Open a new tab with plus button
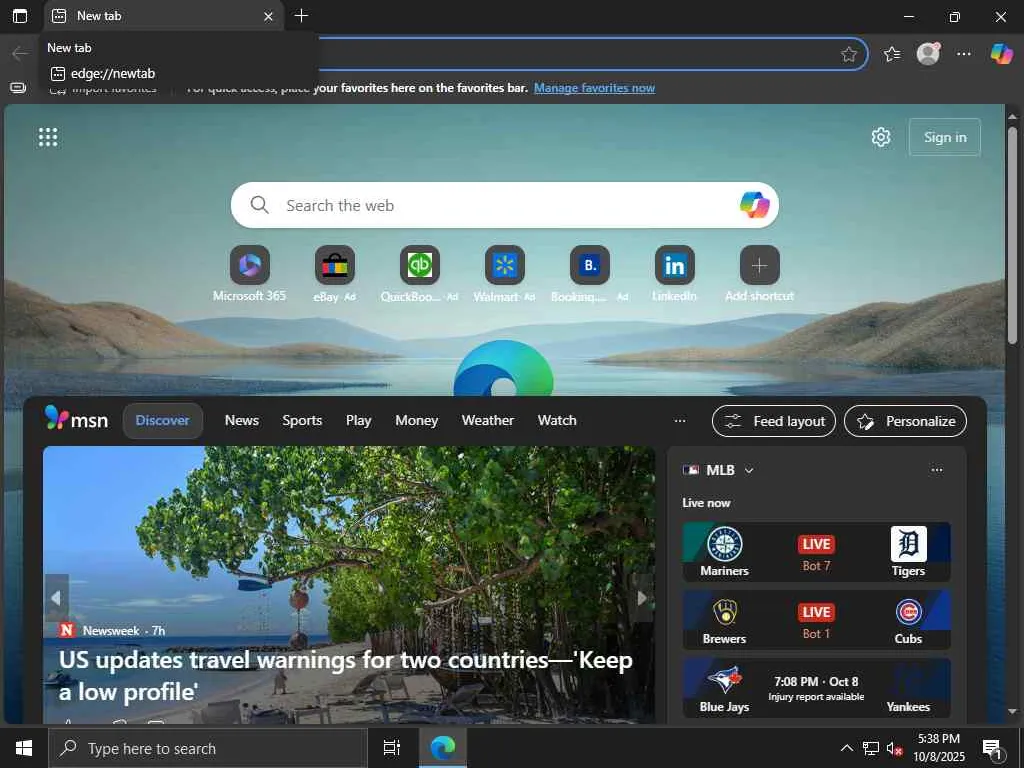1024x768 pixels. click(301, 16)
